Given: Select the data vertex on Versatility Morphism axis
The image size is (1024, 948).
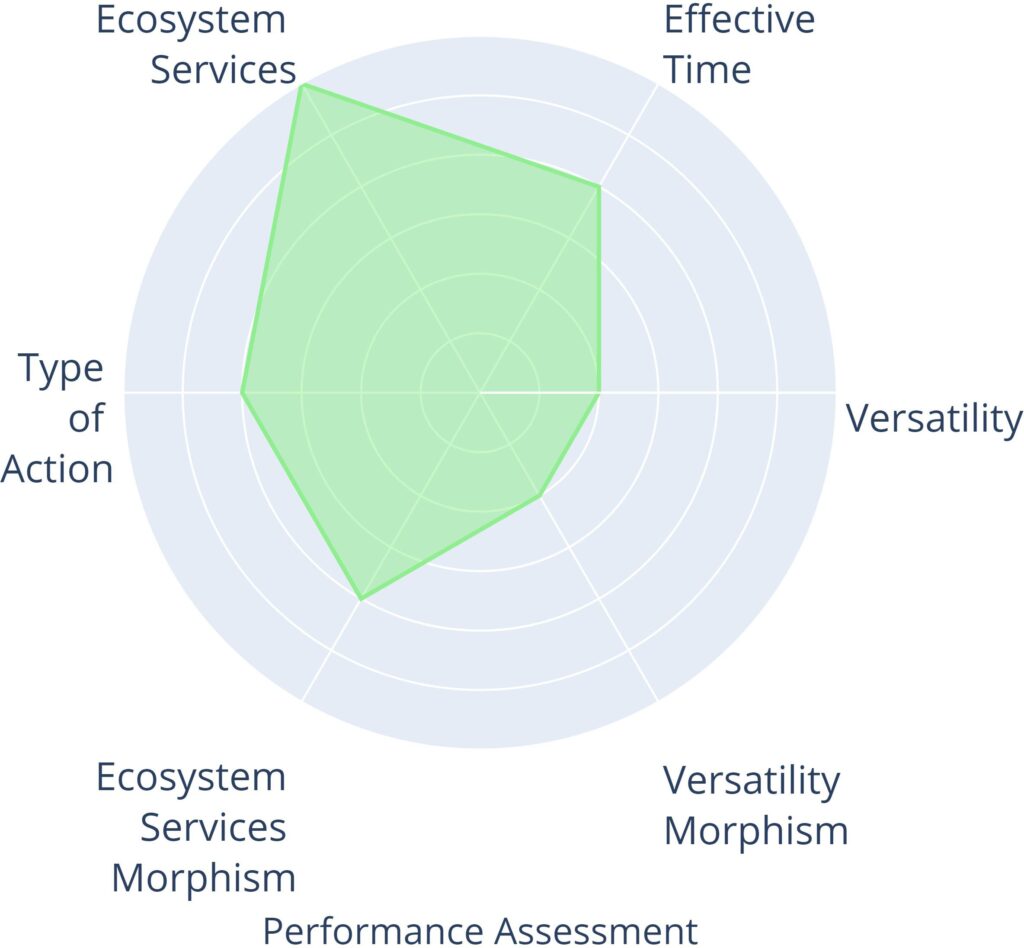Looking at the screenshot, I should 540,495.
